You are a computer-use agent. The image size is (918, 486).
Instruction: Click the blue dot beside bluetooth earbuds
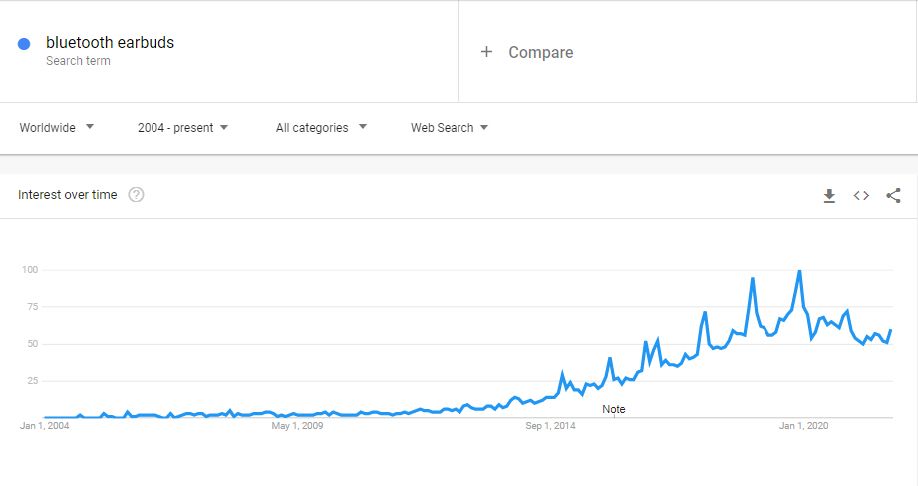pyautogui.click(x=24, y=44)
